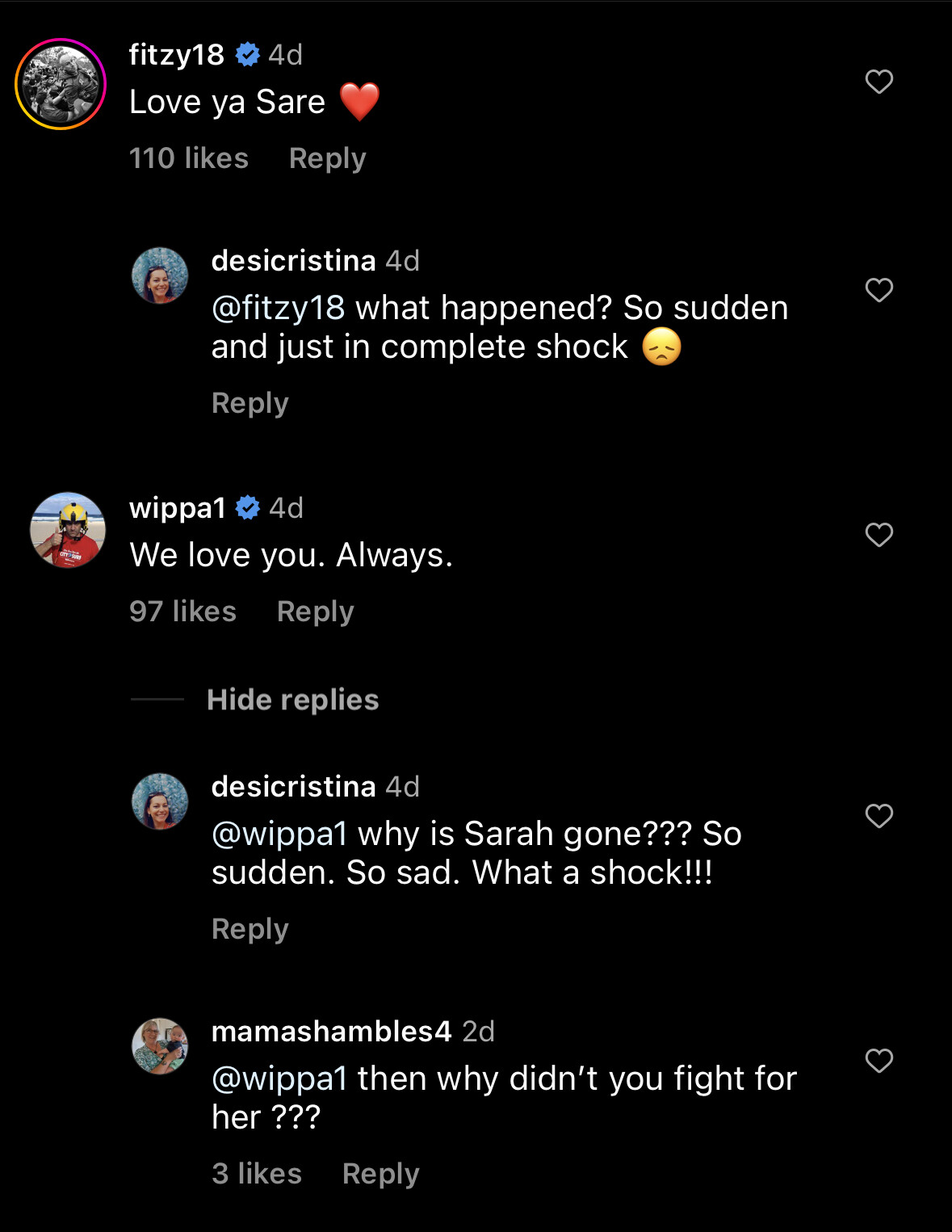This screenshot has width=952, height=1232.
Task: Reply to desicristina's "why is Sarah gone" comment
Action: click(x=250, y=929)
